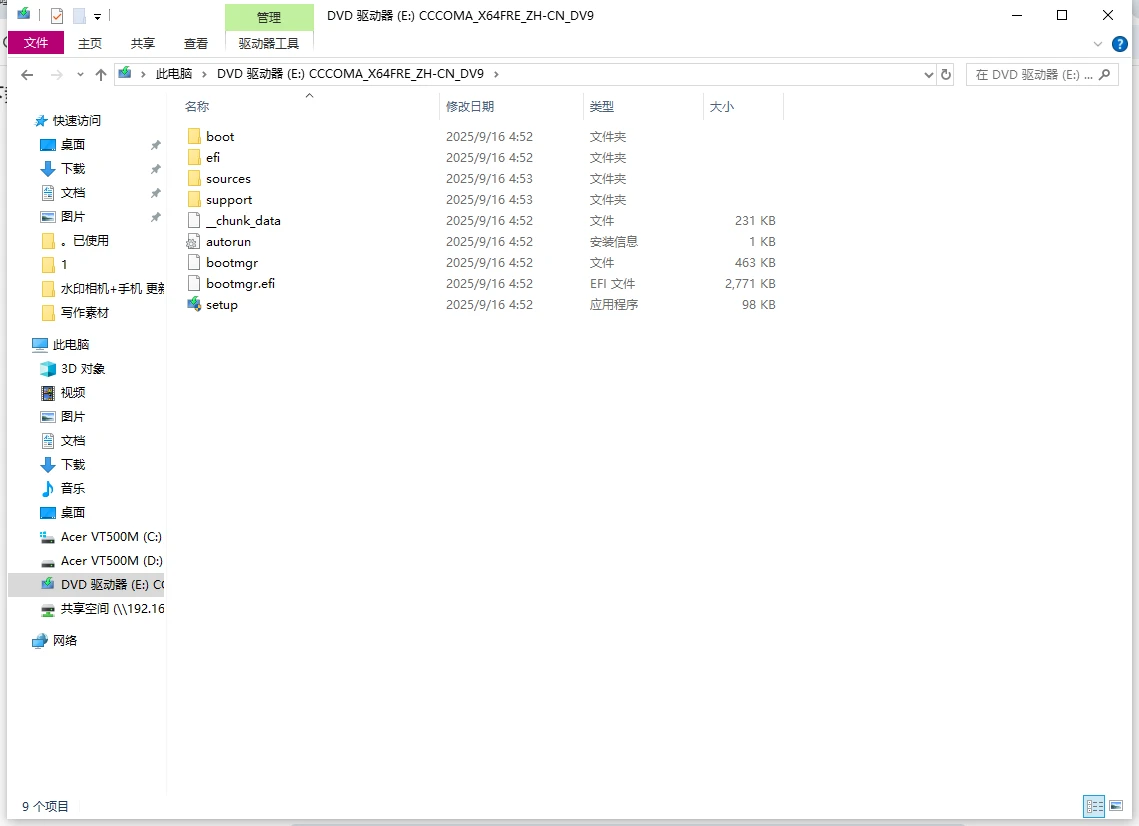
Task: Select the setup application file
Action: click(x=219, y=304)
